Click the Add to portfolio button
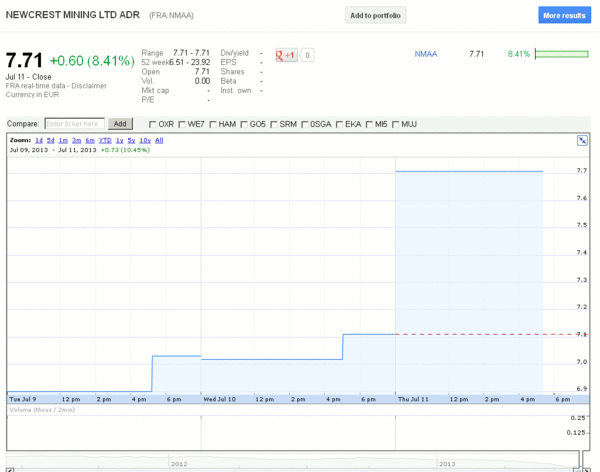 point(375,15)
